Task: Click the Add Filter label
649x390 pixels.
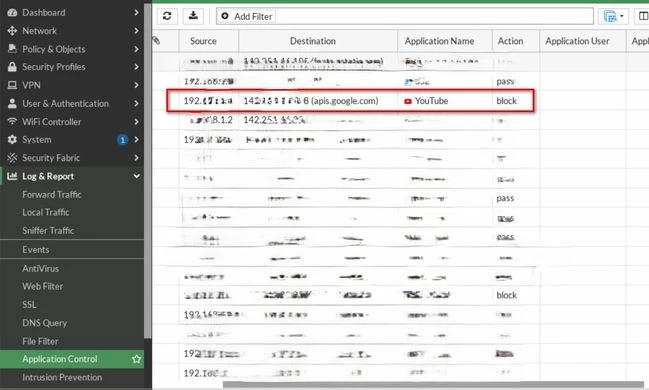Action: (x=253, y=17)
